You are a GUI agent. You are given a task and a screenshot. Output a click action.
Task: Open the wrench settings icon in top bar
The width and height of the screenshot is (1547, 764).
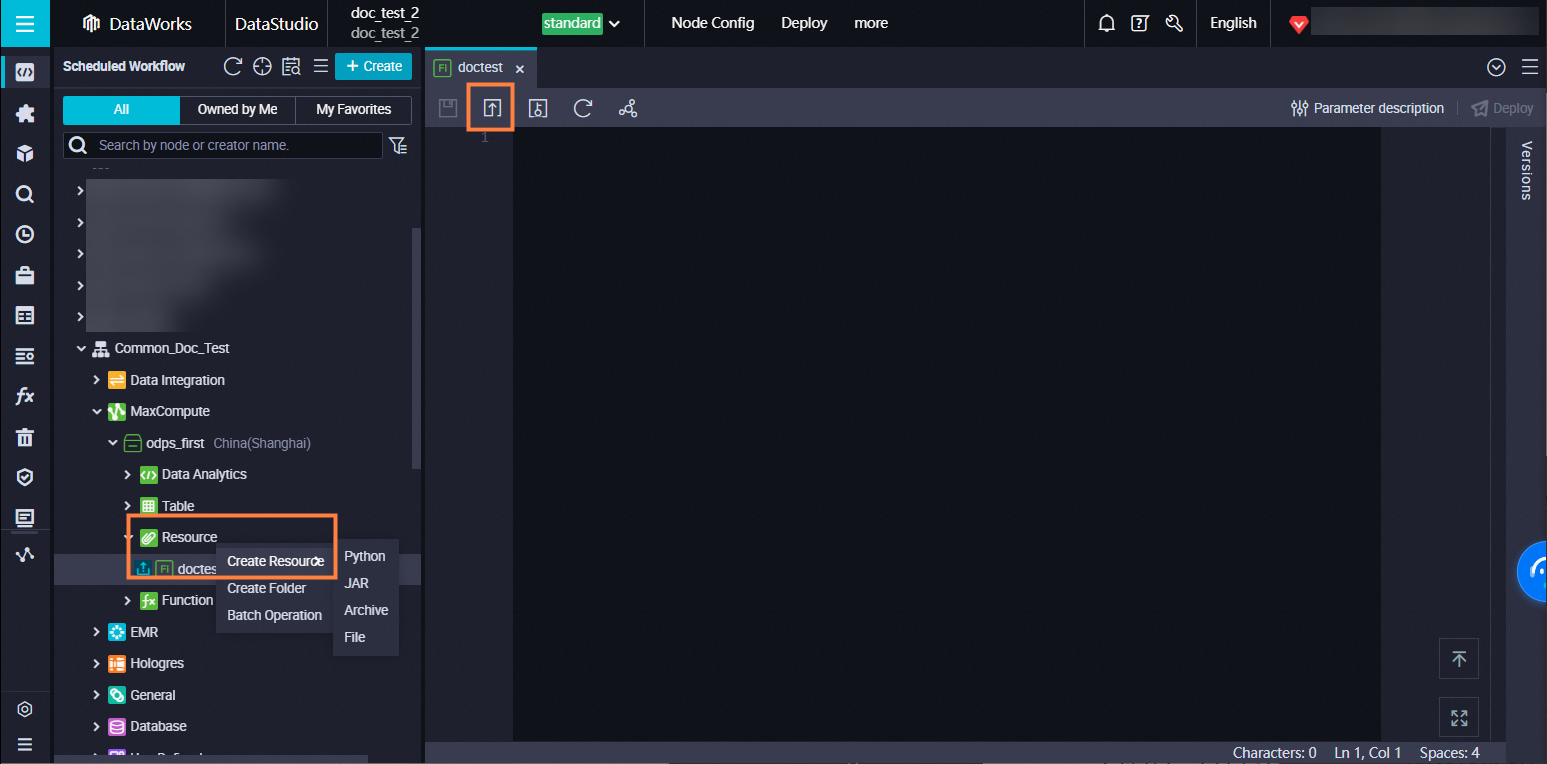tap(1174, 23)
